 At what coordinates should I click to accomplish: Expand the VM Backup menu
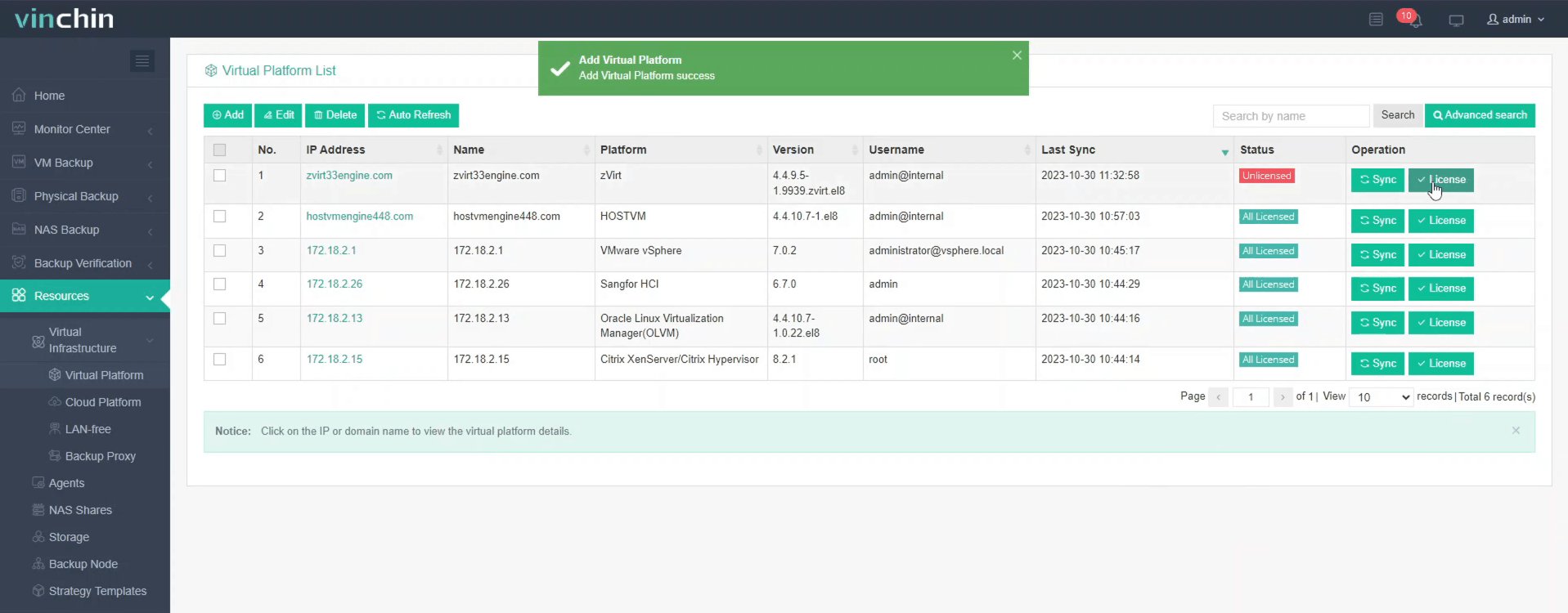pyautogui.click(x=151, y=164)
